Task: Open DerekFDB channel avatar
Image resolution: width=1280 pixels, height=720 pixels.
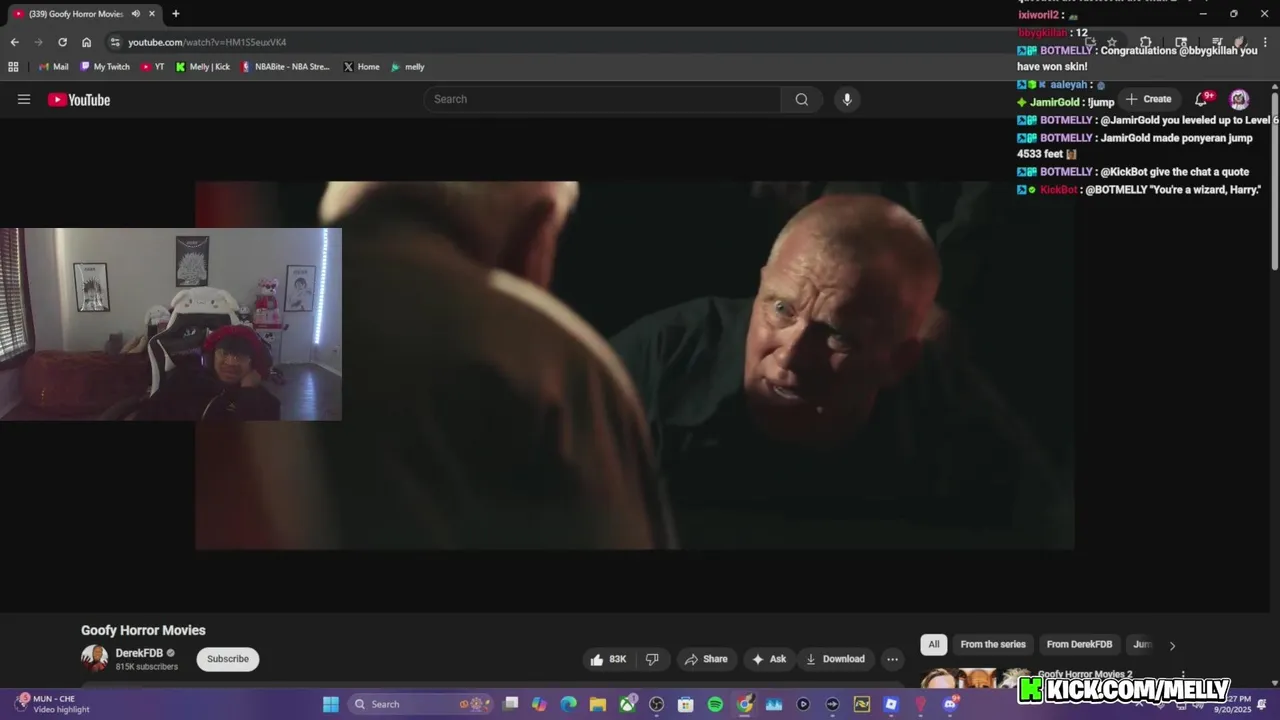Action: click(94, 658)
